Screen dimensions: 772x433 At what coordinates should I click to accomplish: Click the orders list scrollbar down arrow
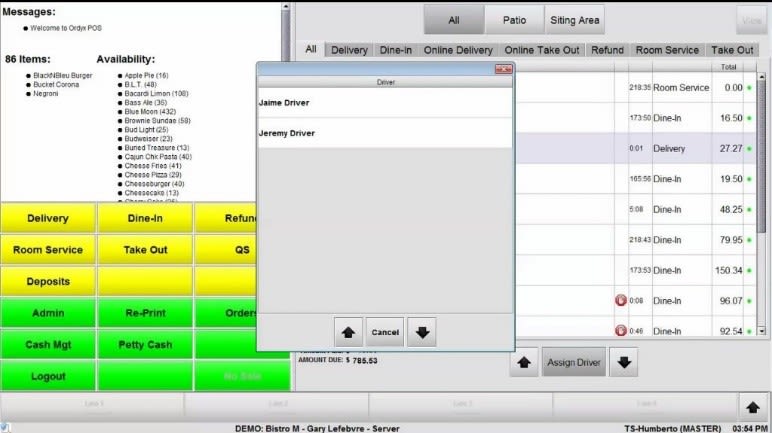[762, 331]
